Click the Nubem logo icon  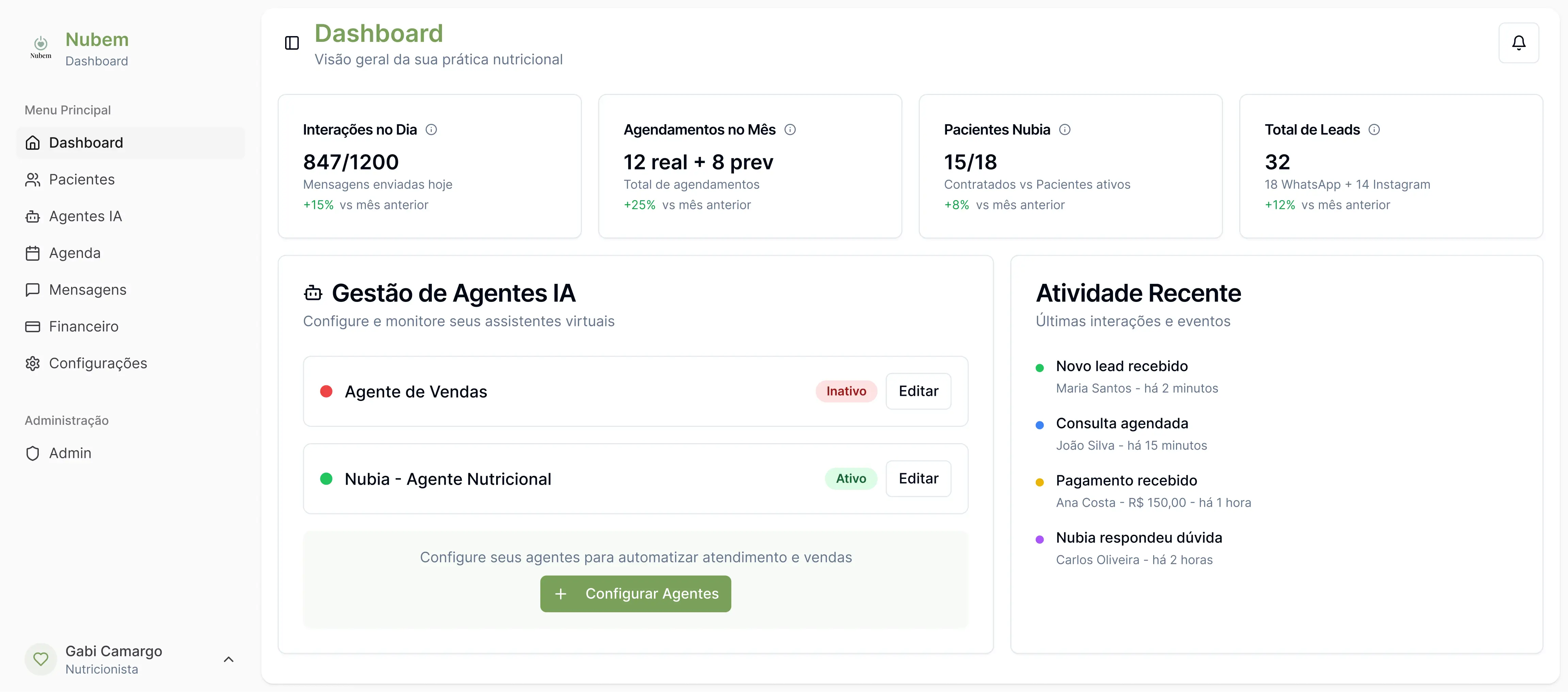coord(41,46)
